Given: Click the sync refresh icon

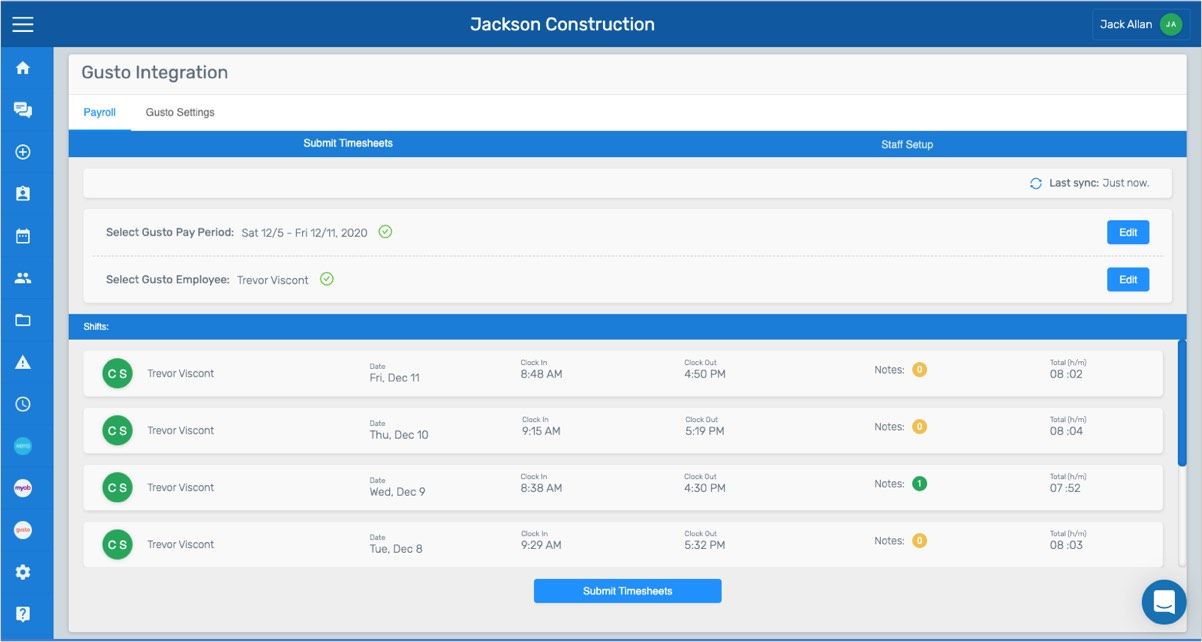Looking at the screenshot, I should [x=1036, y=184].
